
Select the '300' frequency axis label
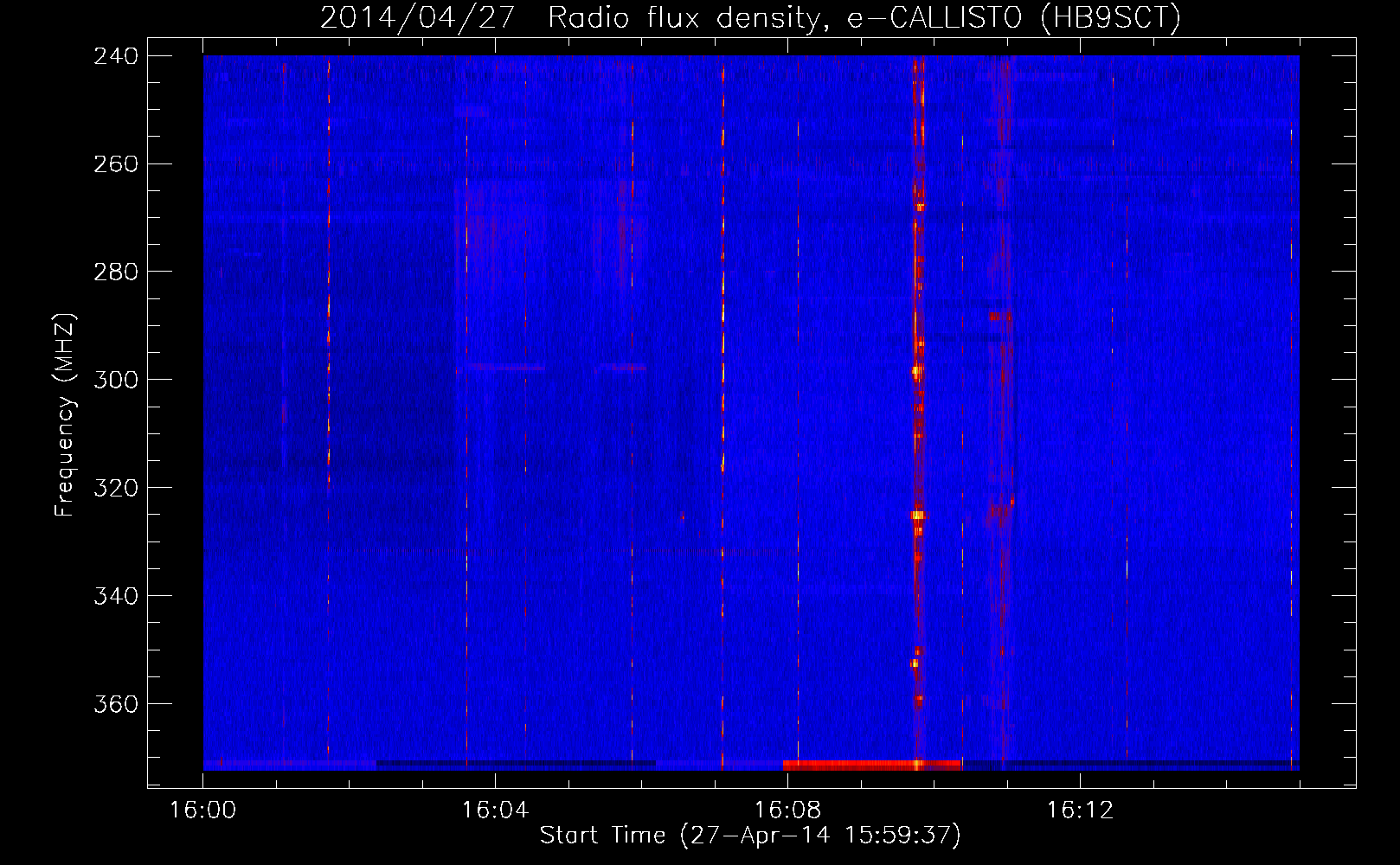click(x=116, y=381)
